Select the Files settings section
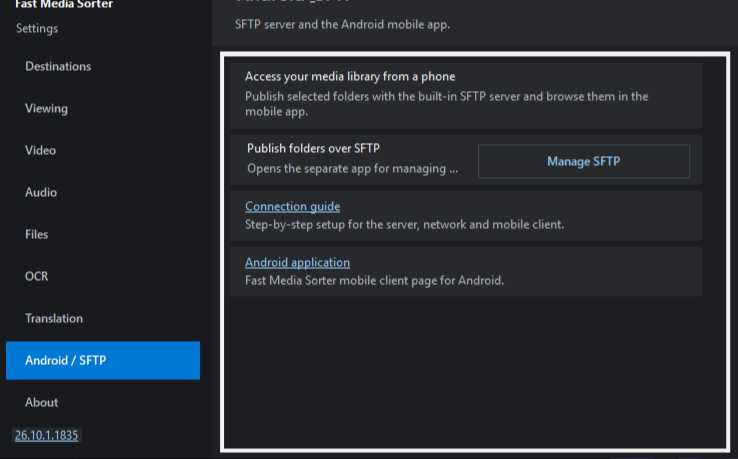The image size is (738, 459). point(103,234)
